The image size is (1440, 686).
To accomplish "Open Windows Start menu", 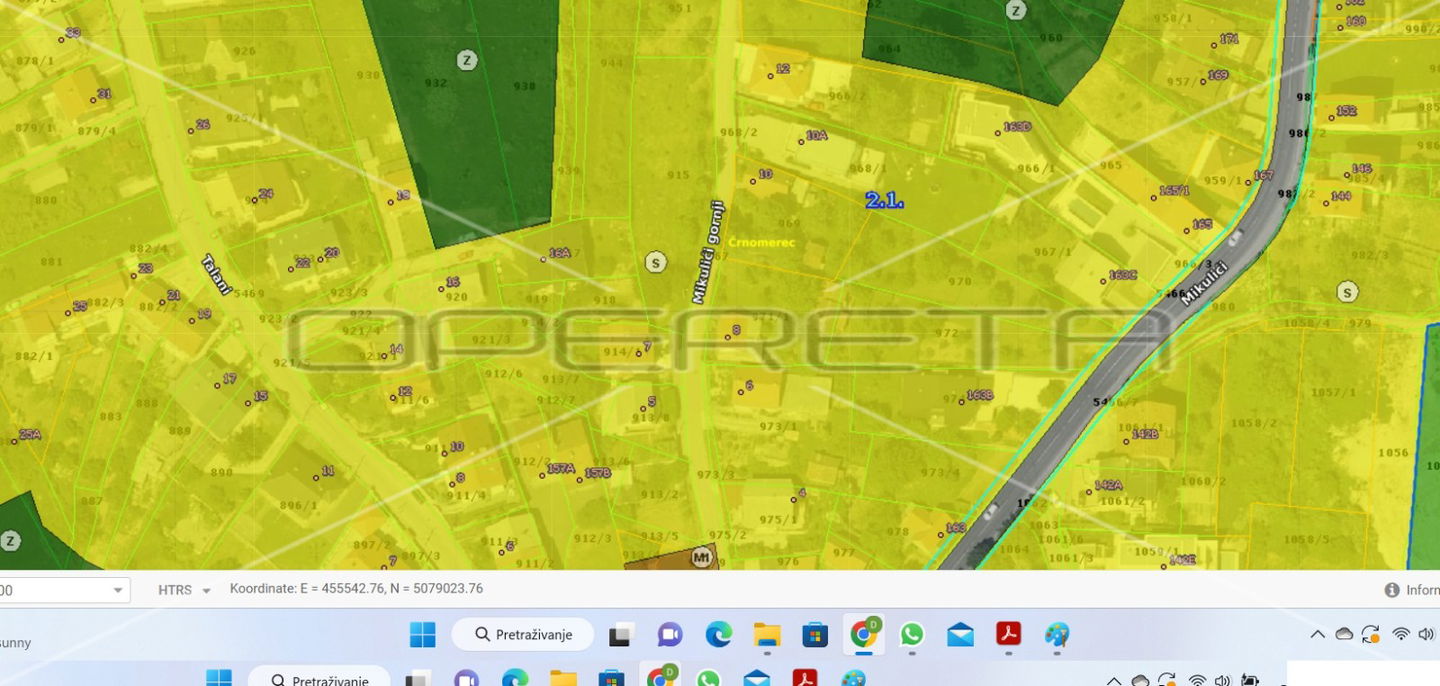I will pos(422,635).
